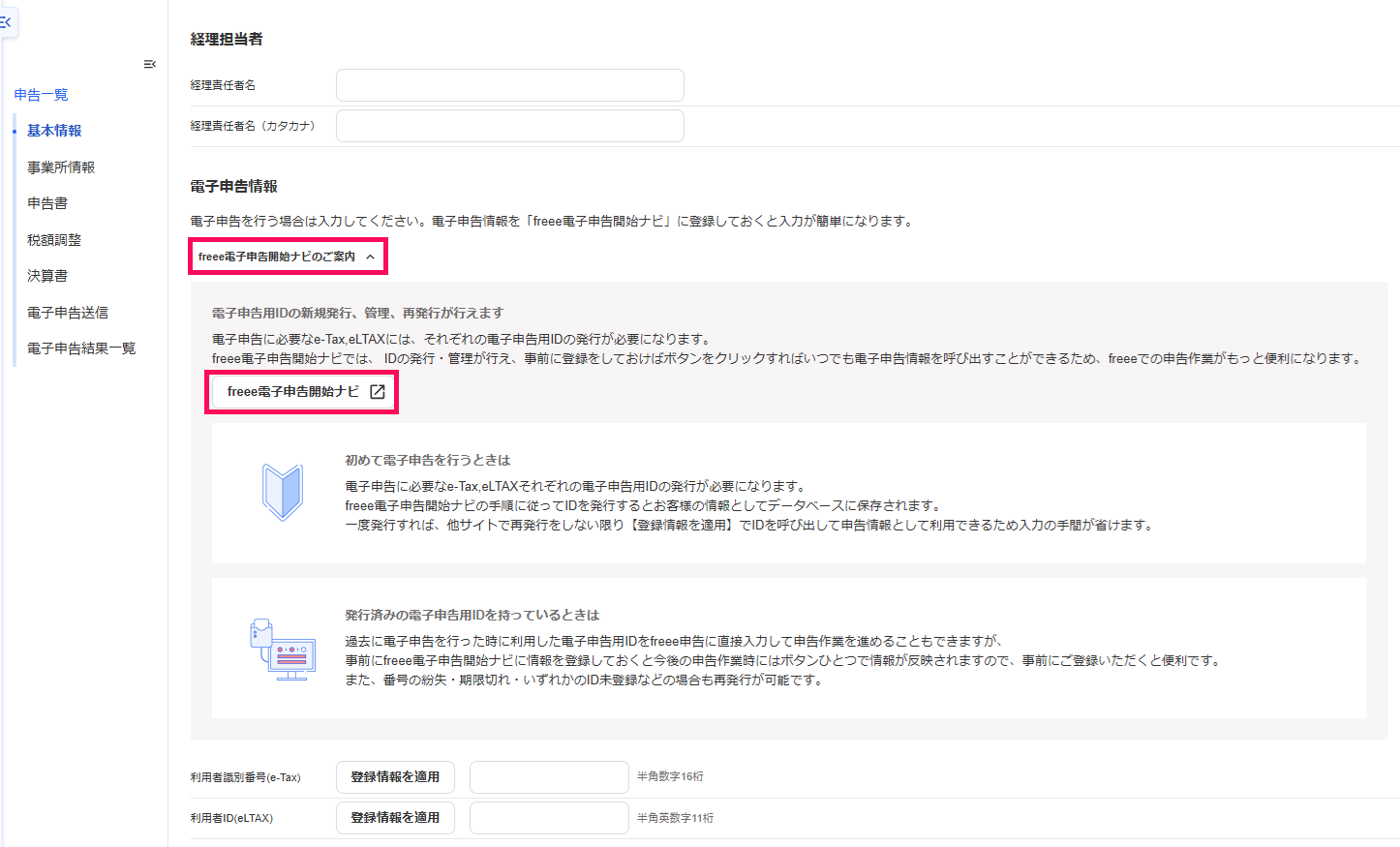Focus the 経理責任者名(カタカナ) input field
This screenshot has width=1400, height=847.
pos(510,126)
